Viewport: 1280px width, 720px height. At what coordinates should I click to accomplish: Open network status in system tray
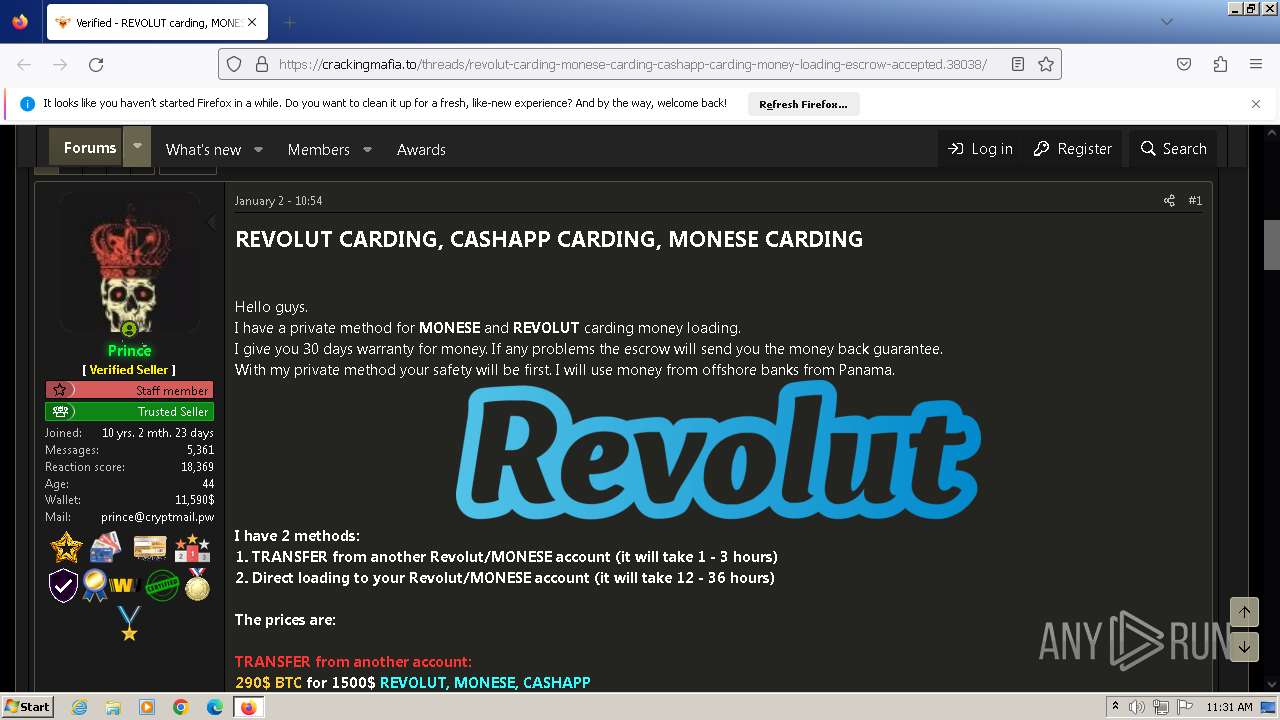click(x=1161, y=707)
